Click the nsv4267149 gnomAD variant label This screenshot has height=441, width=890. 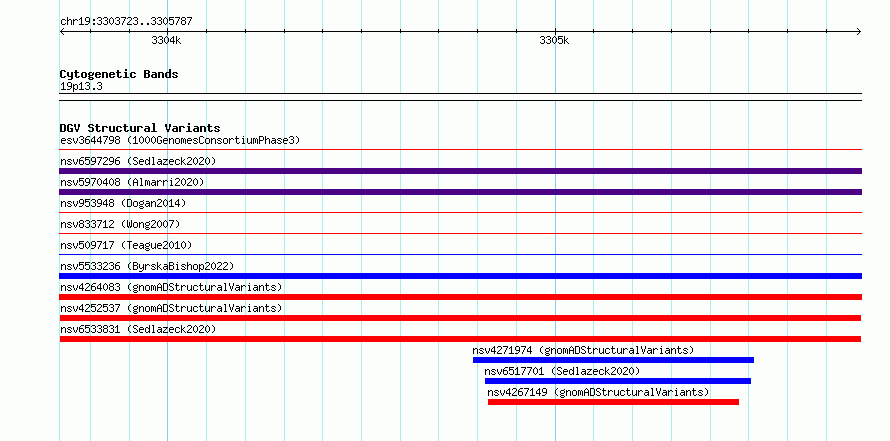[x=598, y=392]
